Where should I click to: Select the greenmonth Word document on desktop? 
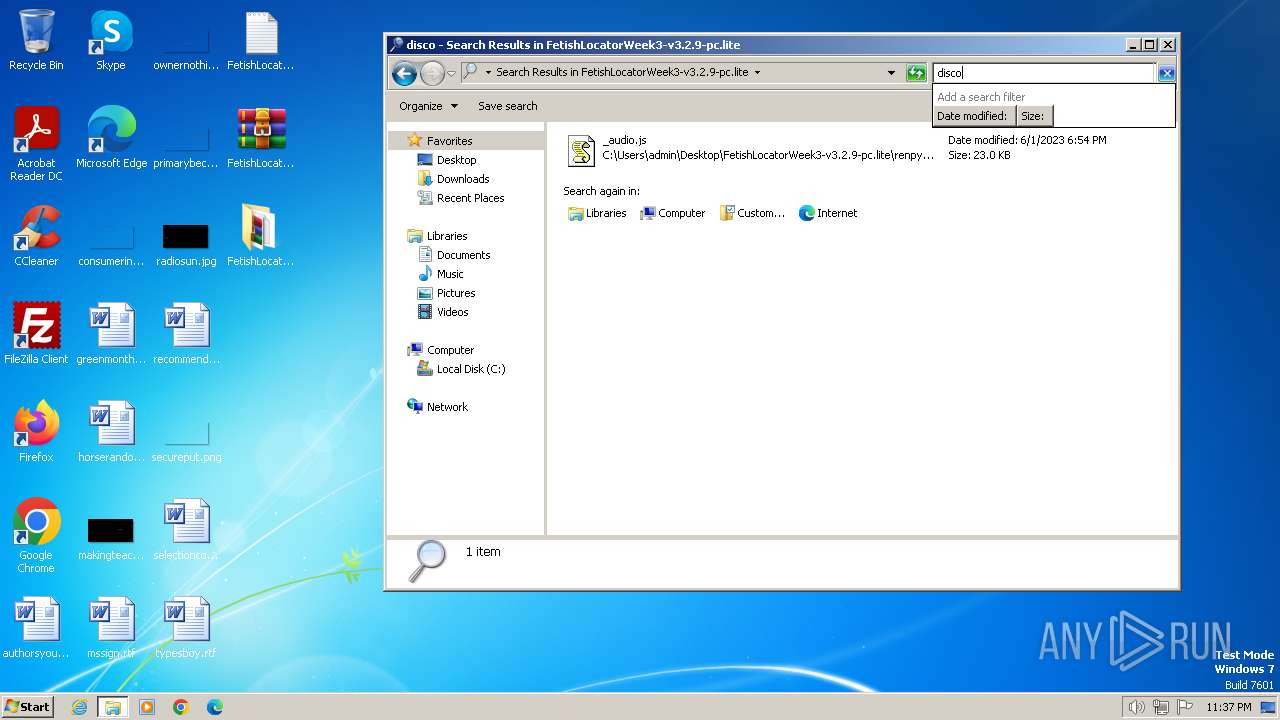tap(111, 335)
